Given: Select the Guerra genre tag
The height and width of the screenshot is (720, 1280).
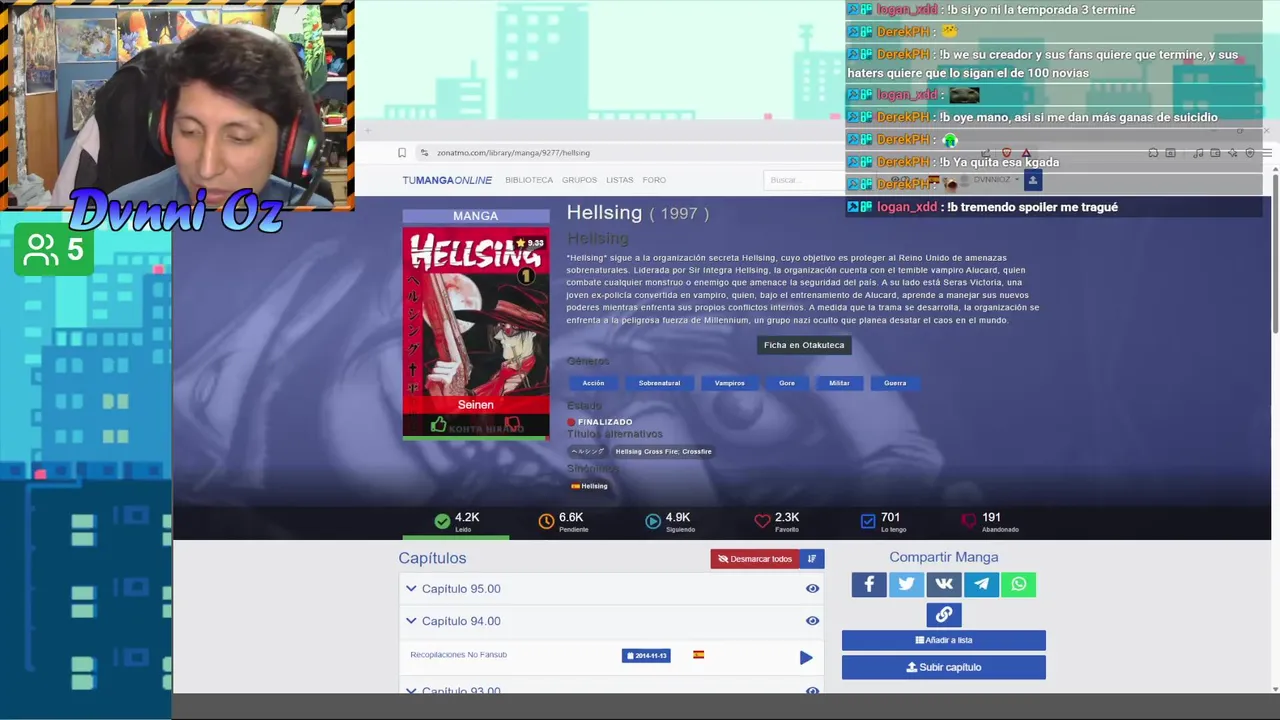Looking at the screenshot, I should pos(895,383).
